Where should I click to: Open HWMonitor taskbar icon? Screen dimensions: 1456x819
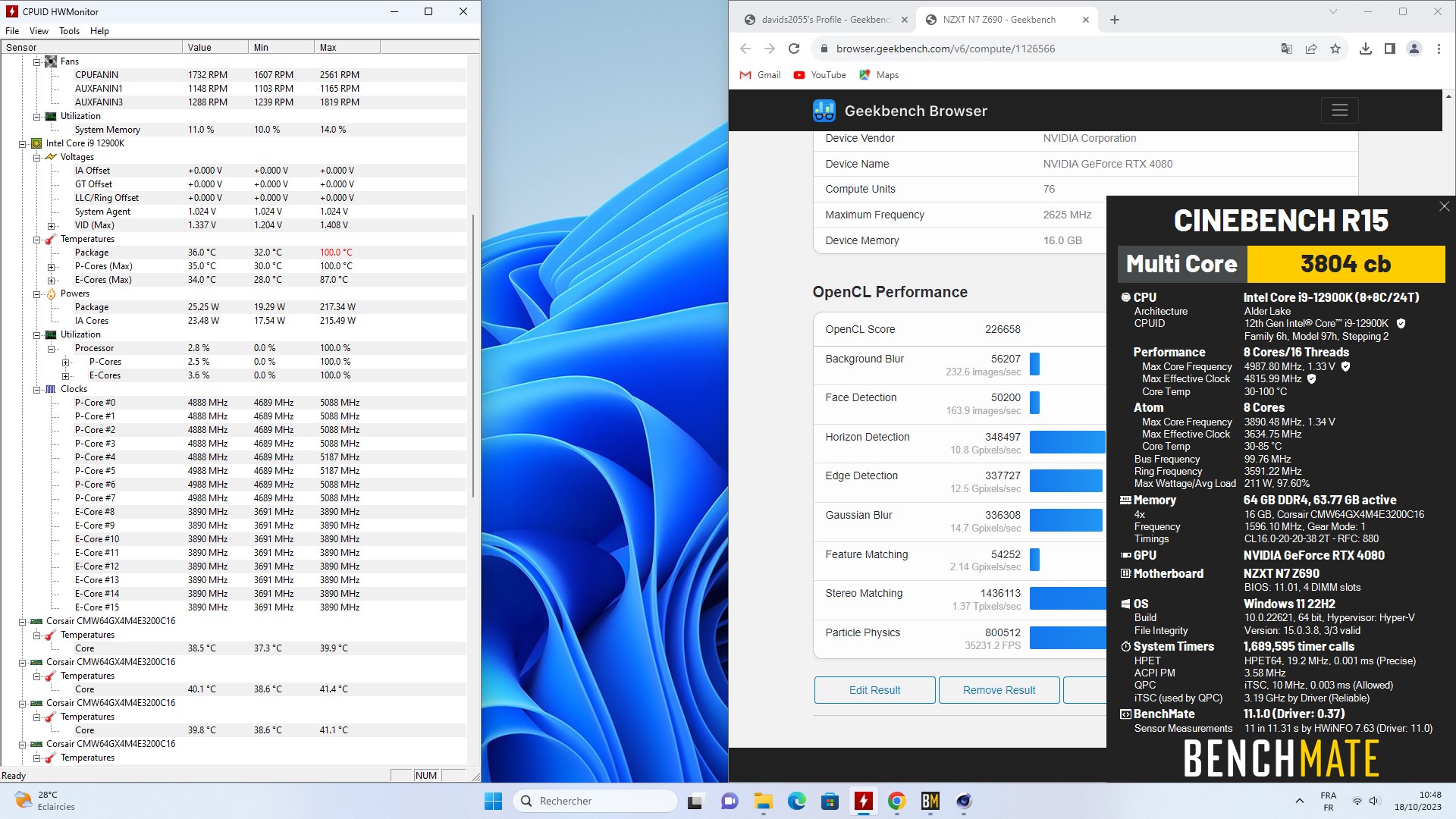point(863,801)
